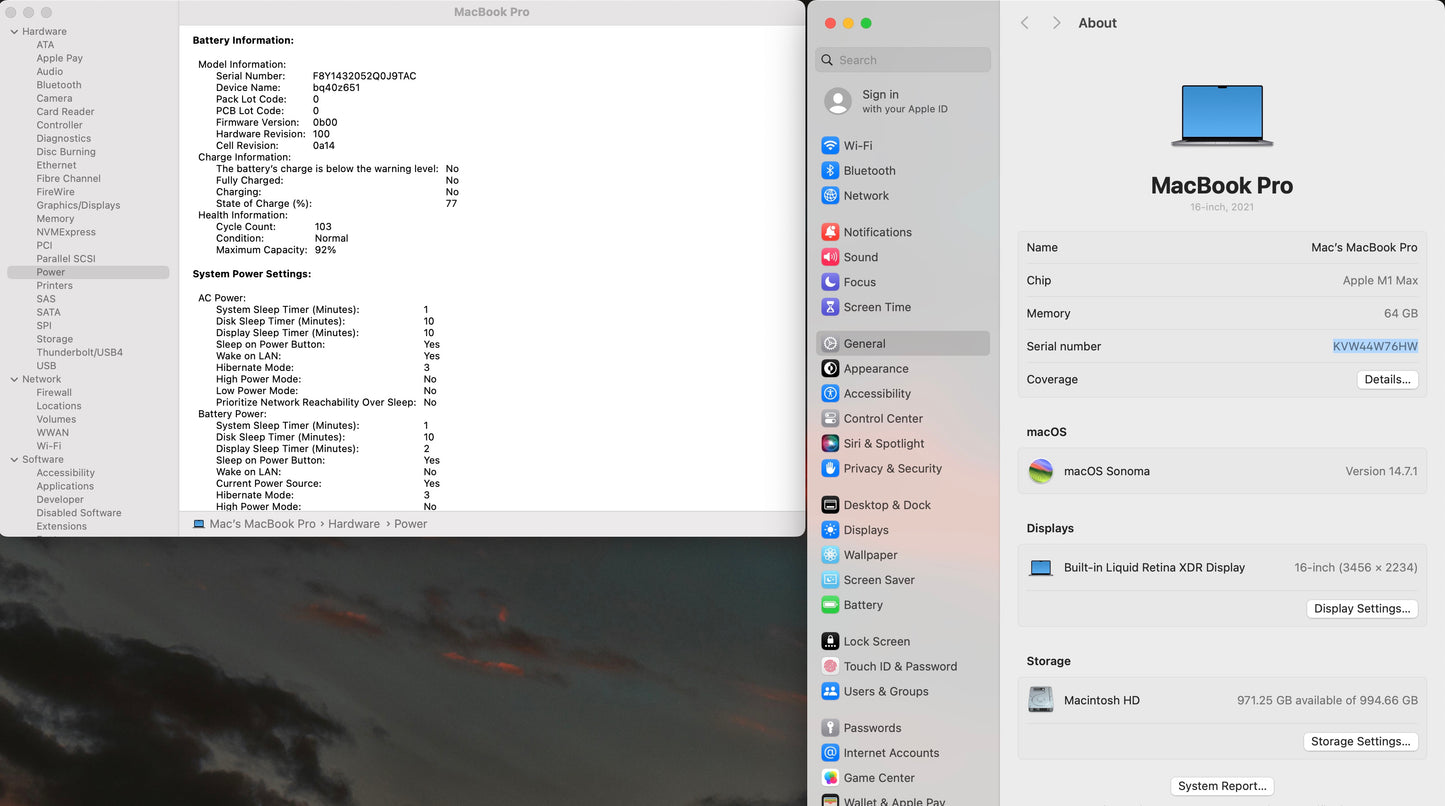Select Storage in the Hardware list

55,339
